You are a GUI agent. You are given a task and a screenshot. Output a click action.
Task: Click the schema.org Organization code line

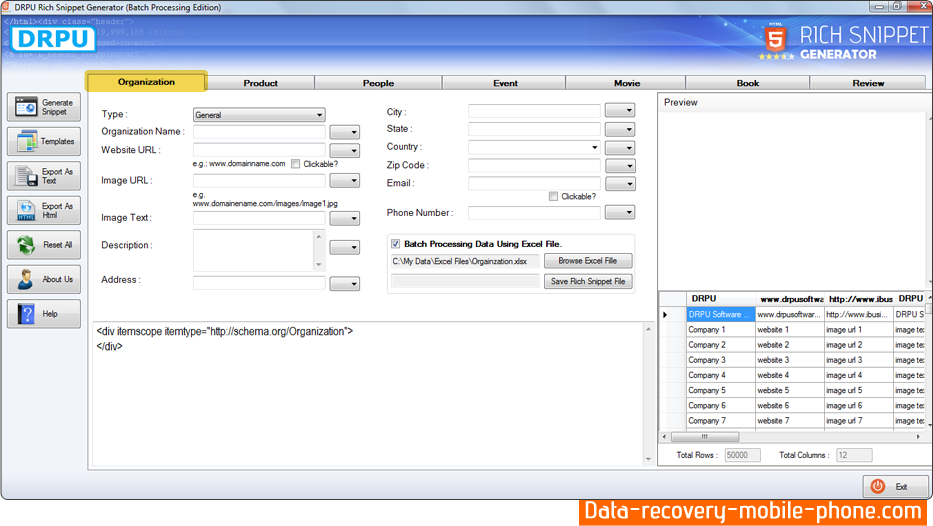(225, 331)
